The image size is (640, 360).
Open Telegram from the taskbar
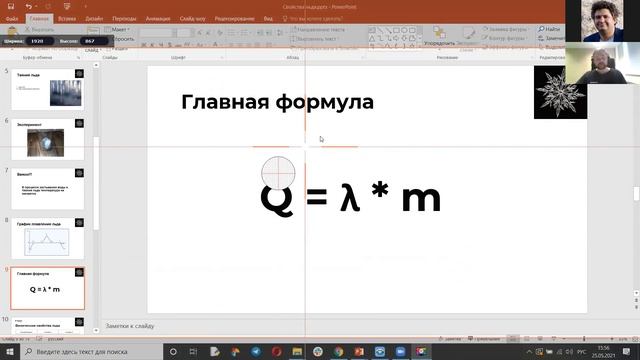click(256, 351)
